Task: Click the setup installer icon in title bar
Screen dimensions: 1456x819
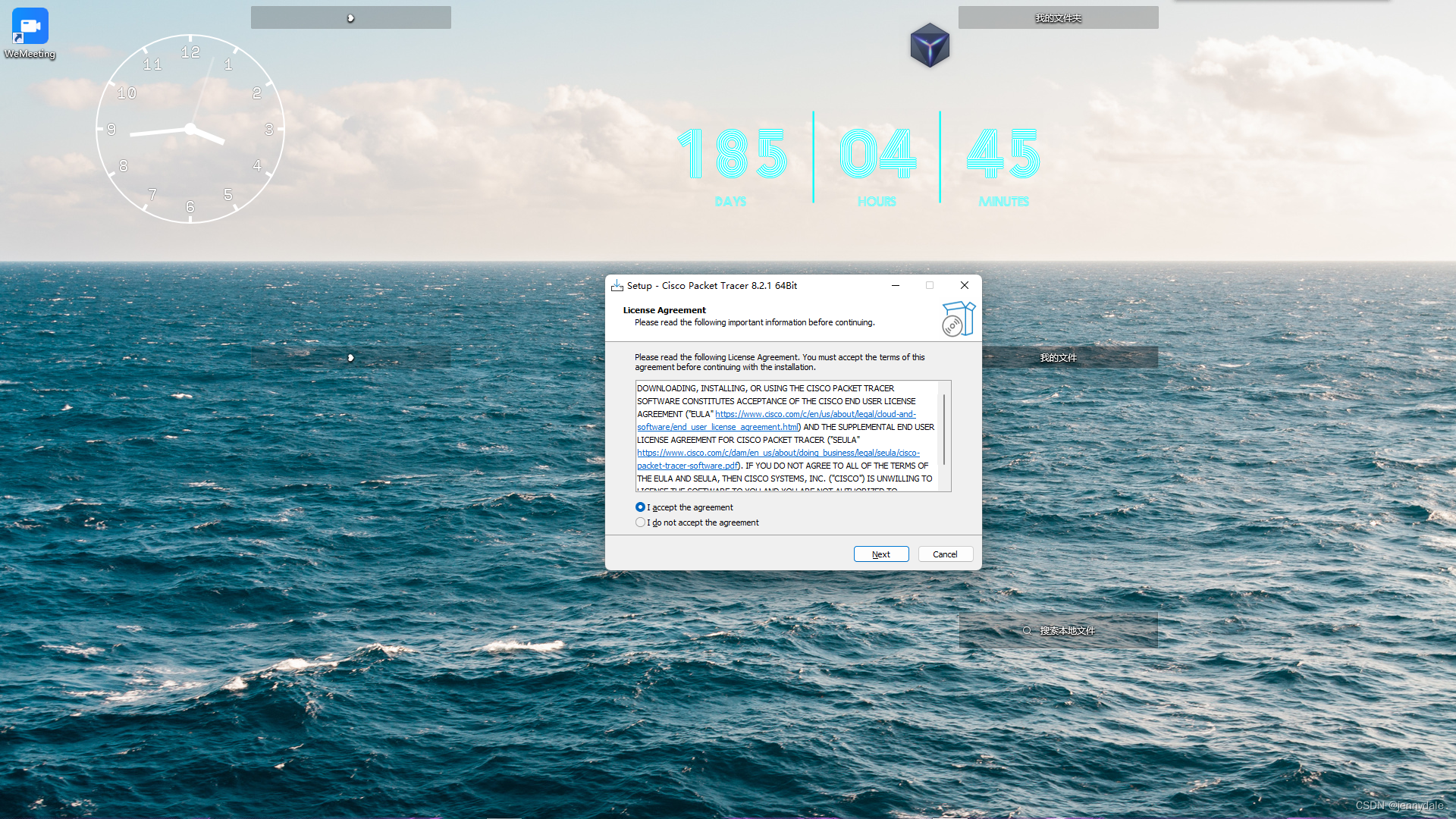Action: (617, 286)
